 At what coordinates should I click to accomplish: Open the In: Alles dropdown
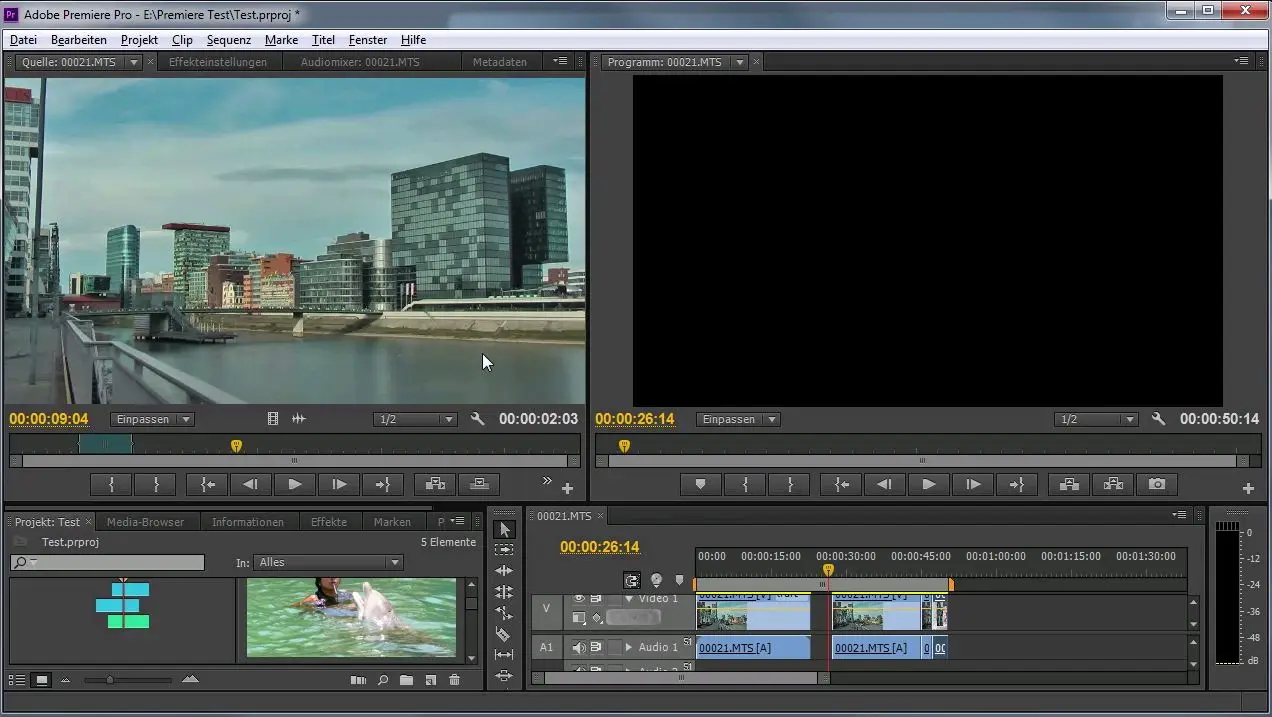tap(328, 562)
